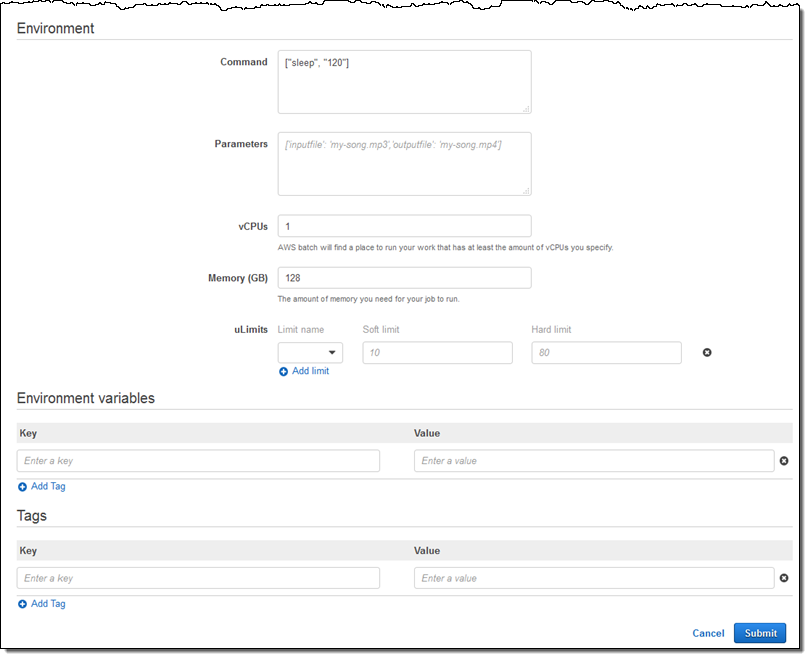Click into the Parameters text area

[403, 164]
